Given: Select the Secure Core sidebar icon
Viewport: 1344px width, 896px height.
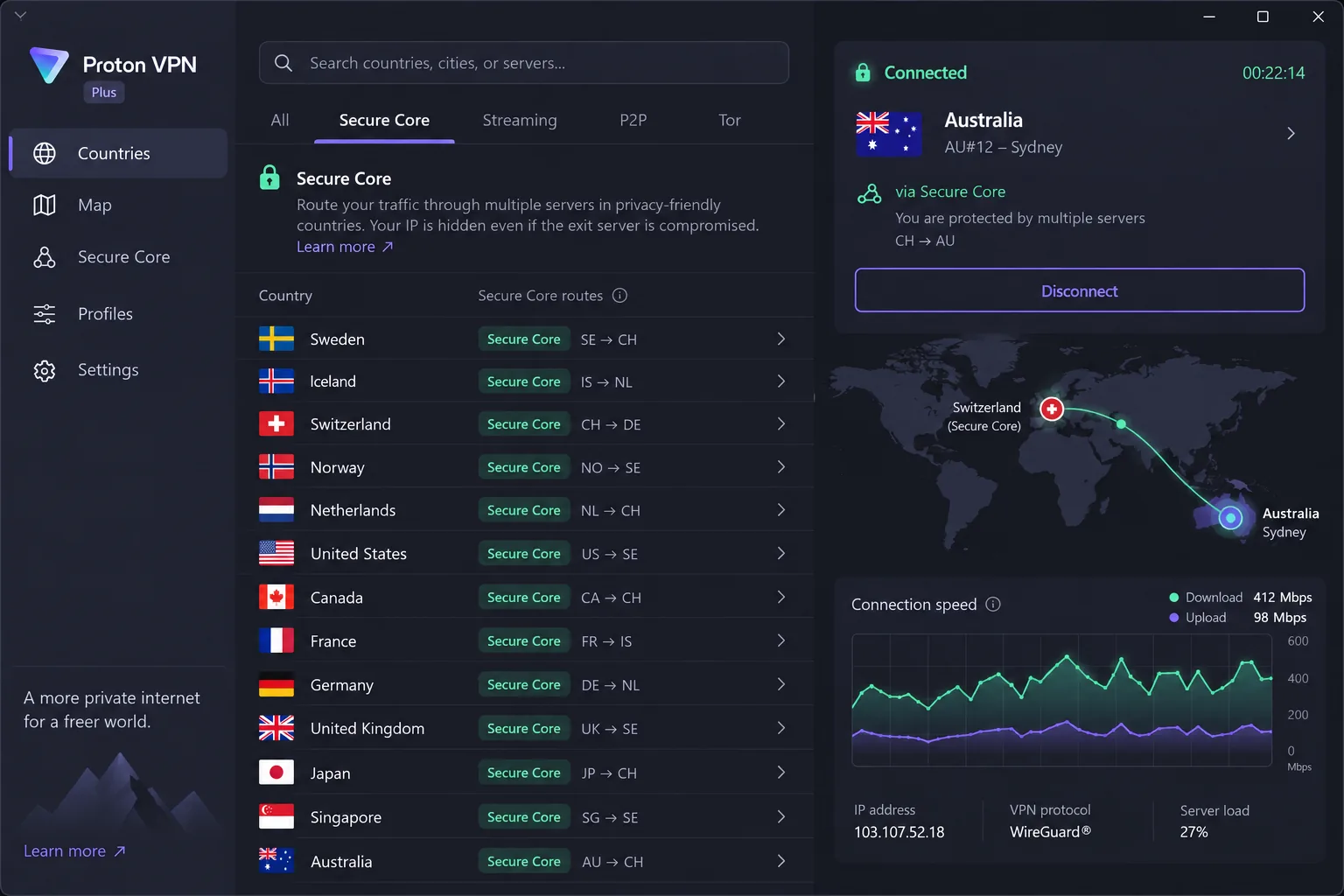Looking at the screenshot, I should [x=45, y=257].
